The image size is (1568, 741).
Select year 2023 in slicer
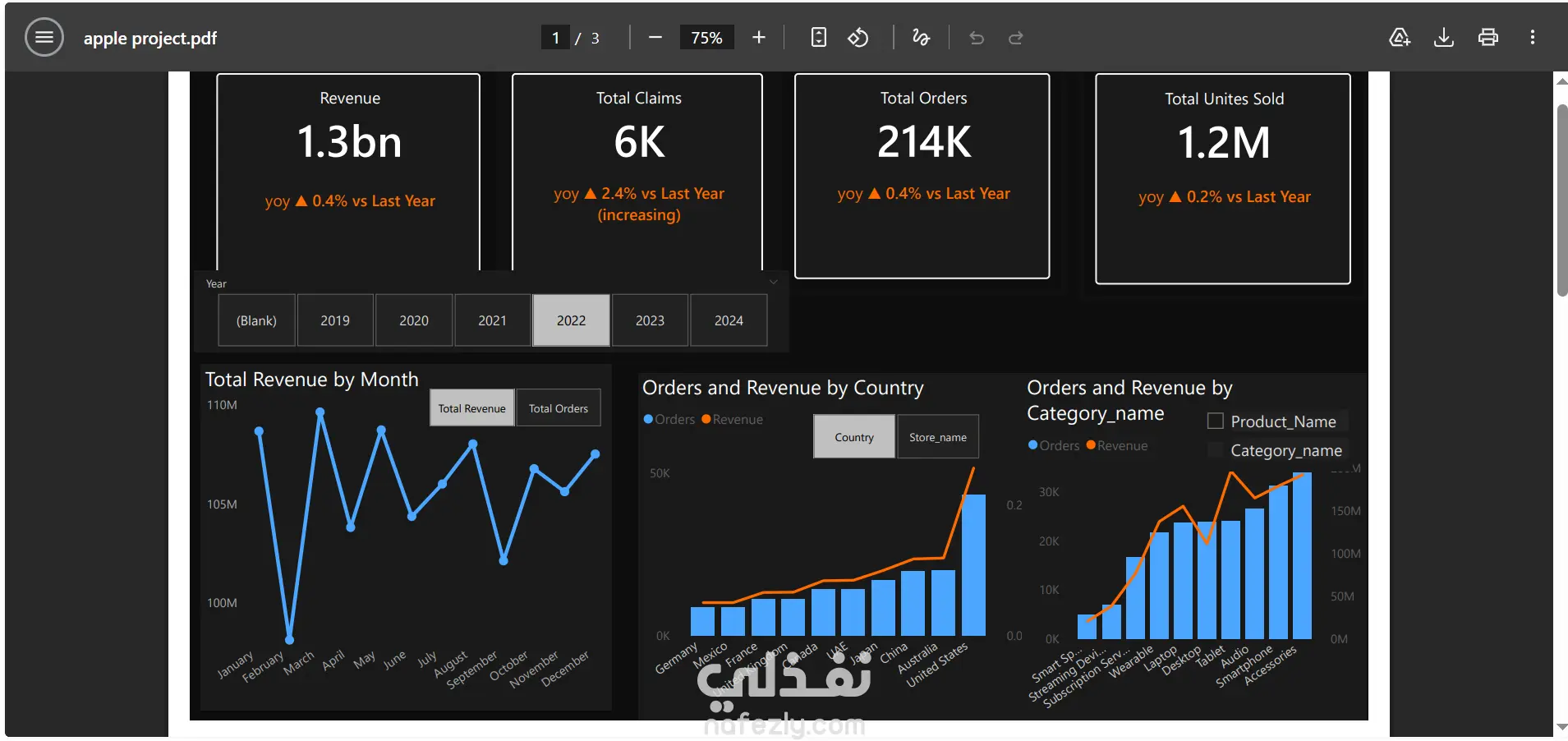(x=650, y=320)
